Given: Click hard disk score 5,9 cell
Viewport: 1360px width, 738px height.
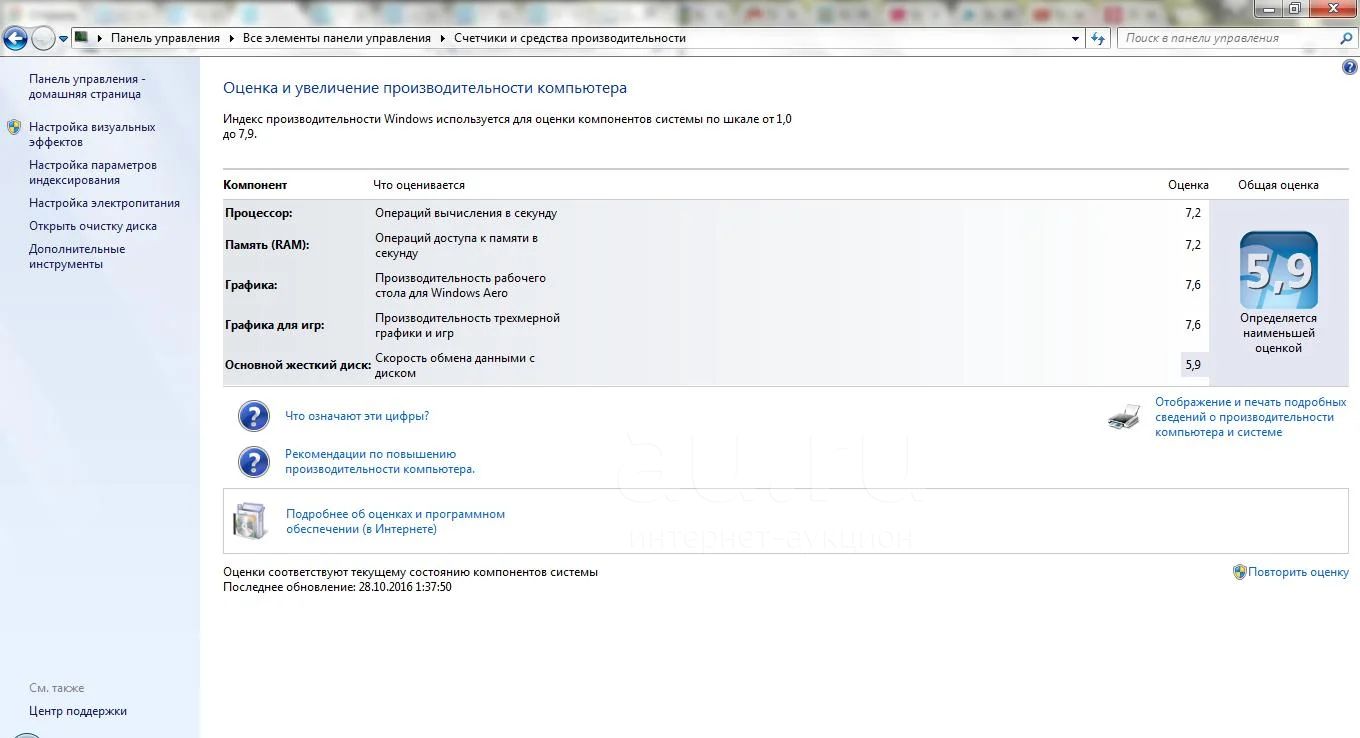Looking at the screenshot, I should point(1193,365).
